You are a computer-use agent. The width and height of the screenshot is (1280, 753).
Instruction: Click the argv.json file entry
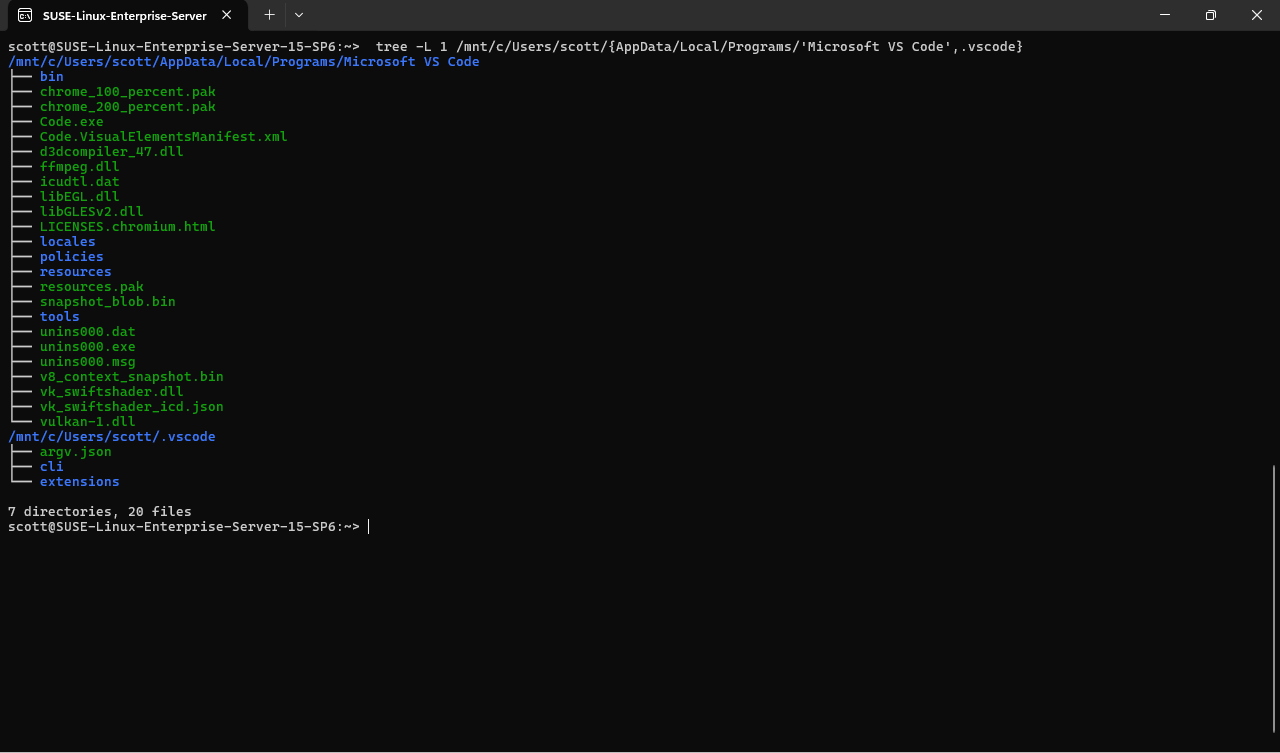click(x=75, y=452)
